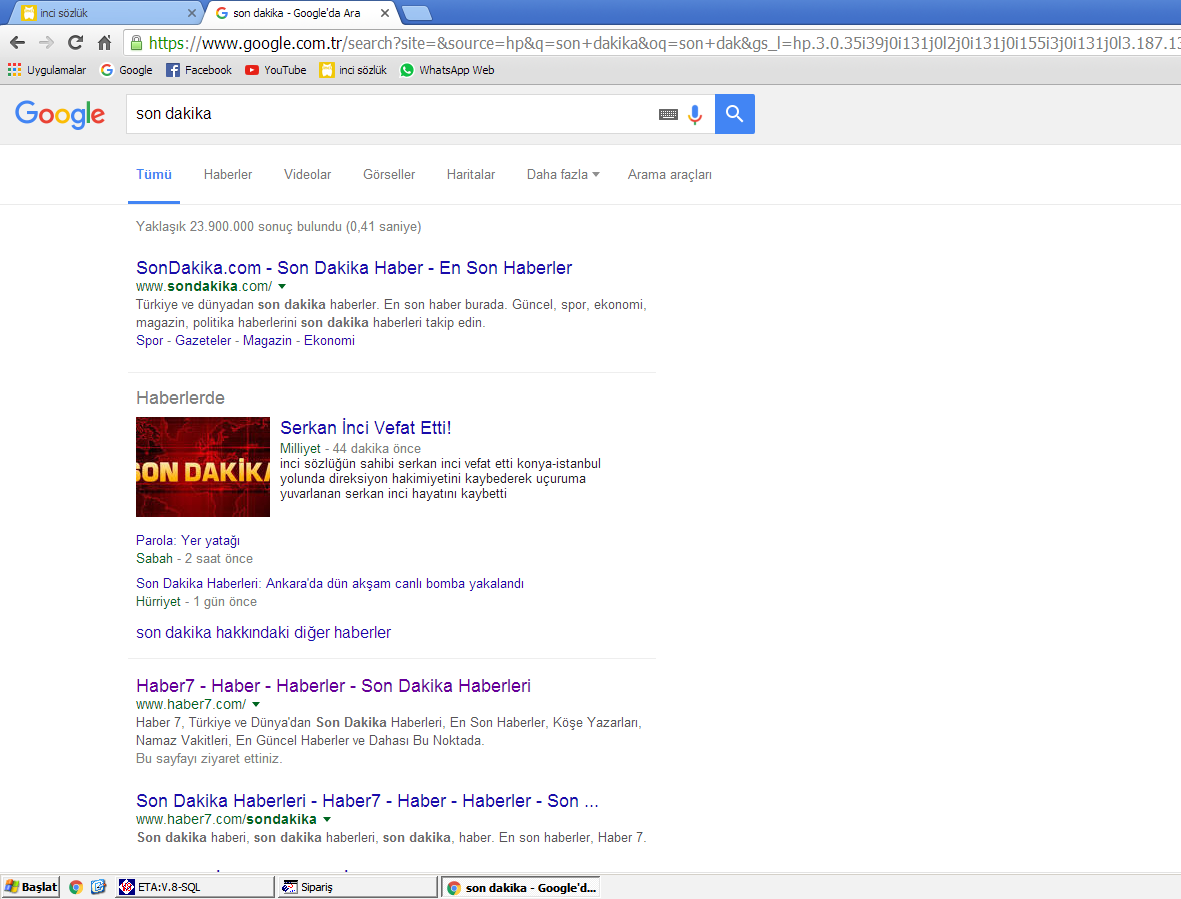The height and width of the screenshot is (899, 1181).
Task: Click the browser forward arrow
Action: (46, 43)
